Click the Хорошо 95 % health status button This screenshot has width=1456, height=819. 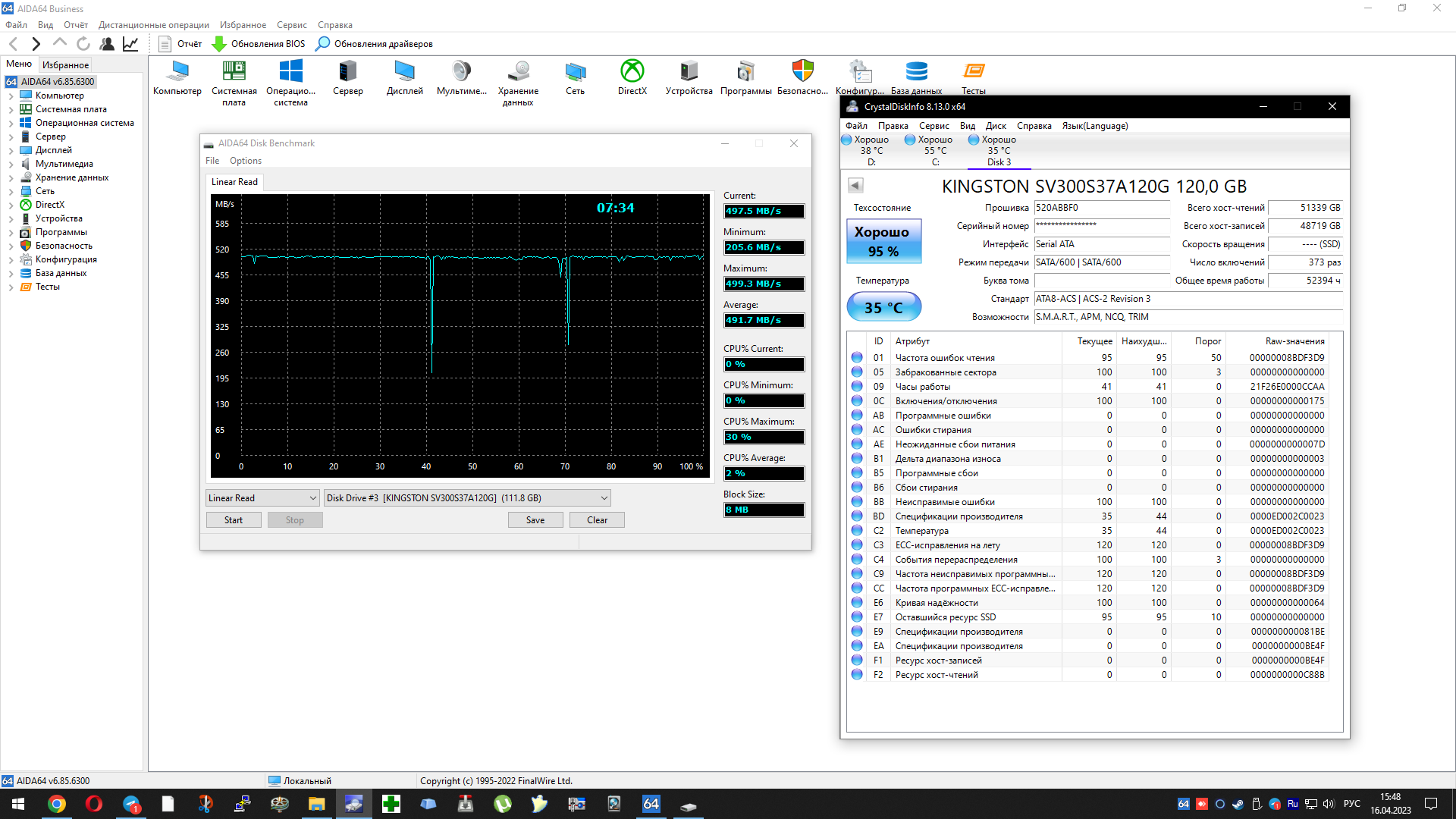coord(883,241)
